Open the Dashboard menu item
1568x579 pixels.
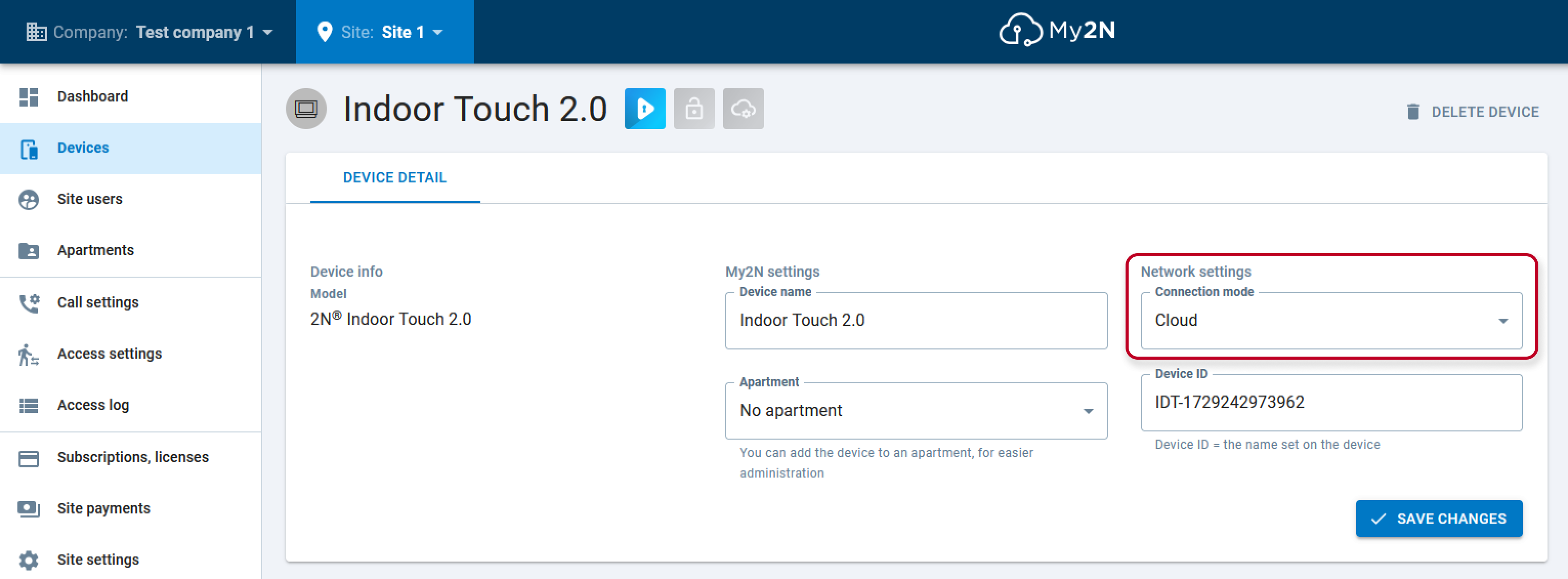click(x=131, y=97)
